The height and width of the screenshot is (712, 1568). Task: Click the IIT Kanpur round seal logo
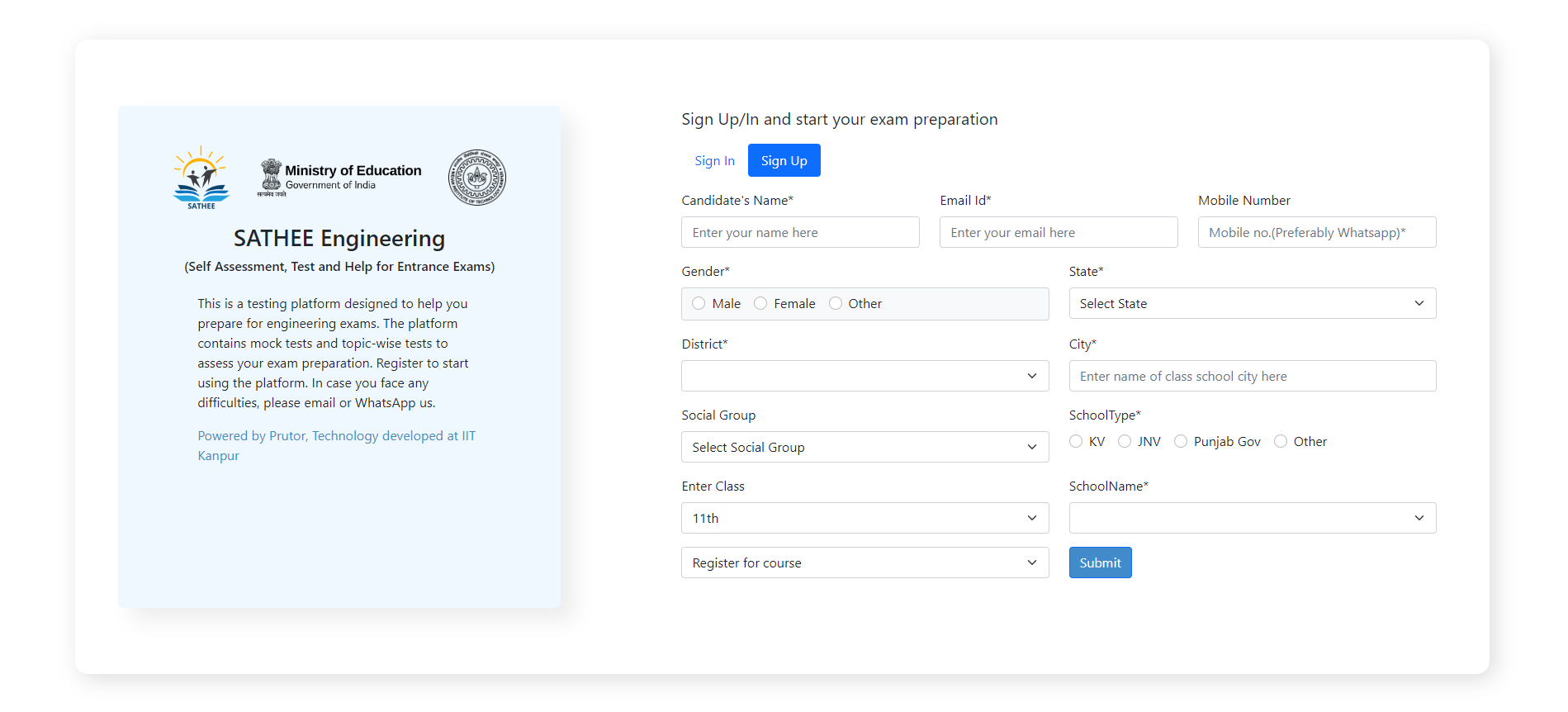coord(476,178)
